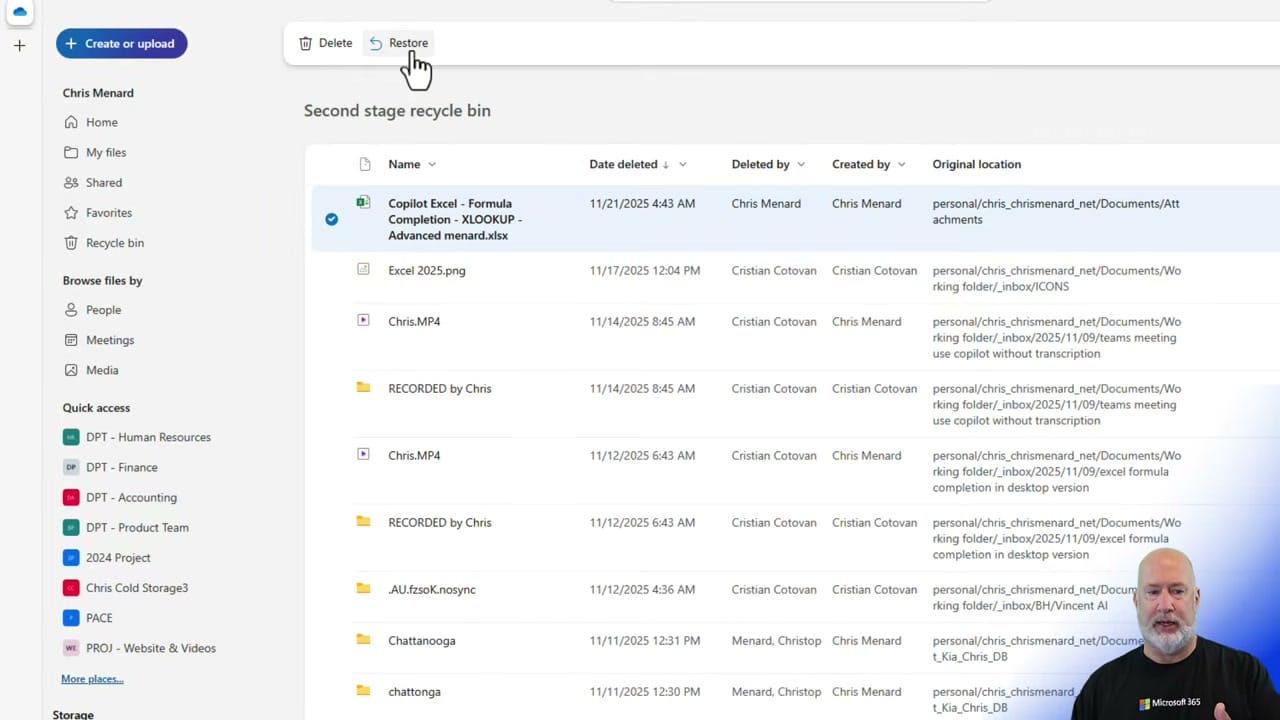Open the Shared section
The height and width of the screenshot is (720, 1280).
(103, 182)
